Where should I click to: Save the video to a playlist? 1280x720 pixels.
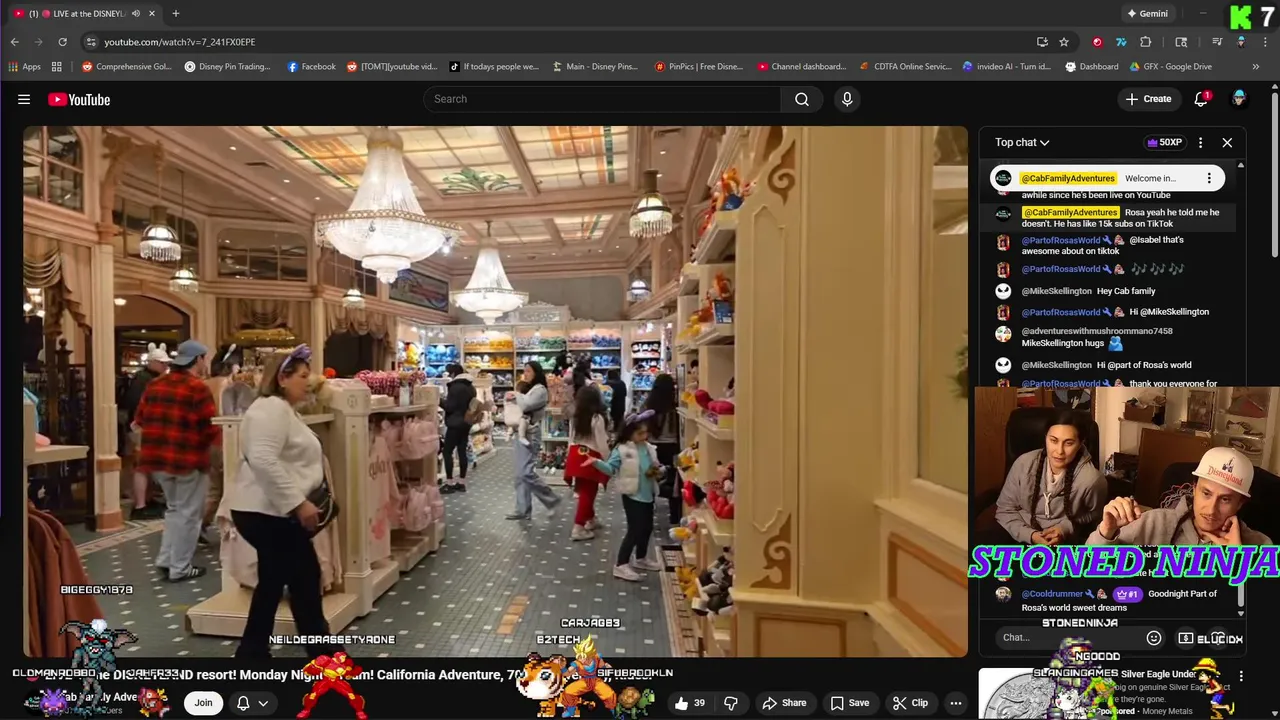tap(850, 703)
